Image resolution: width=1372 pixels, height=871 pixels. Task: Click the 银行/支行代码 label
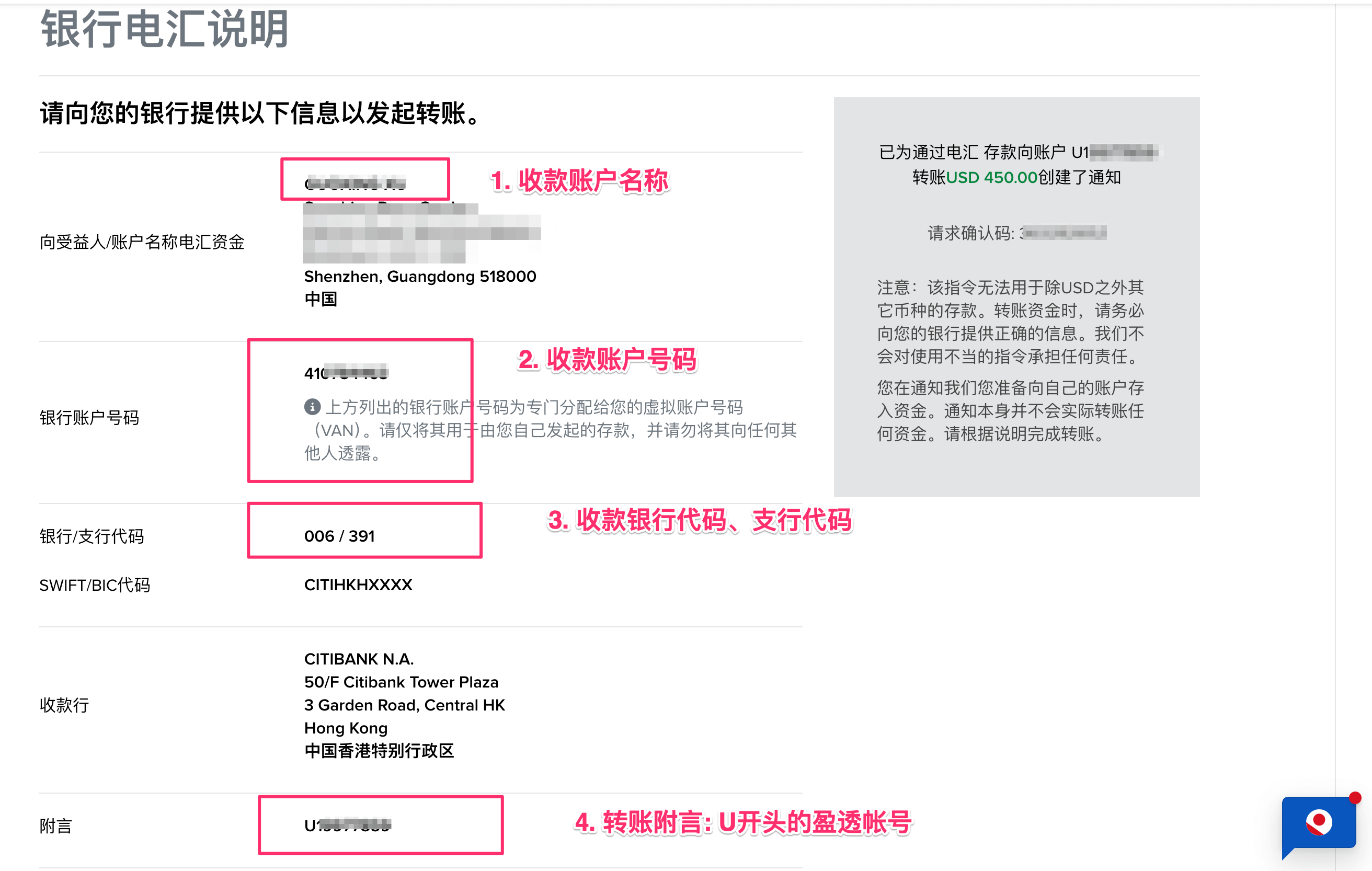point(91,536)
